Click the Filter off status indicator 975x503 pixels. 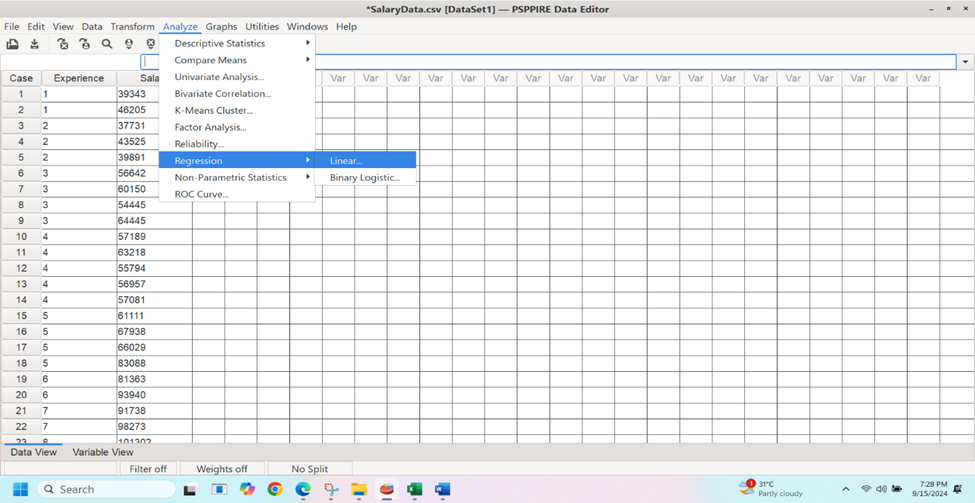click(148, 469)
